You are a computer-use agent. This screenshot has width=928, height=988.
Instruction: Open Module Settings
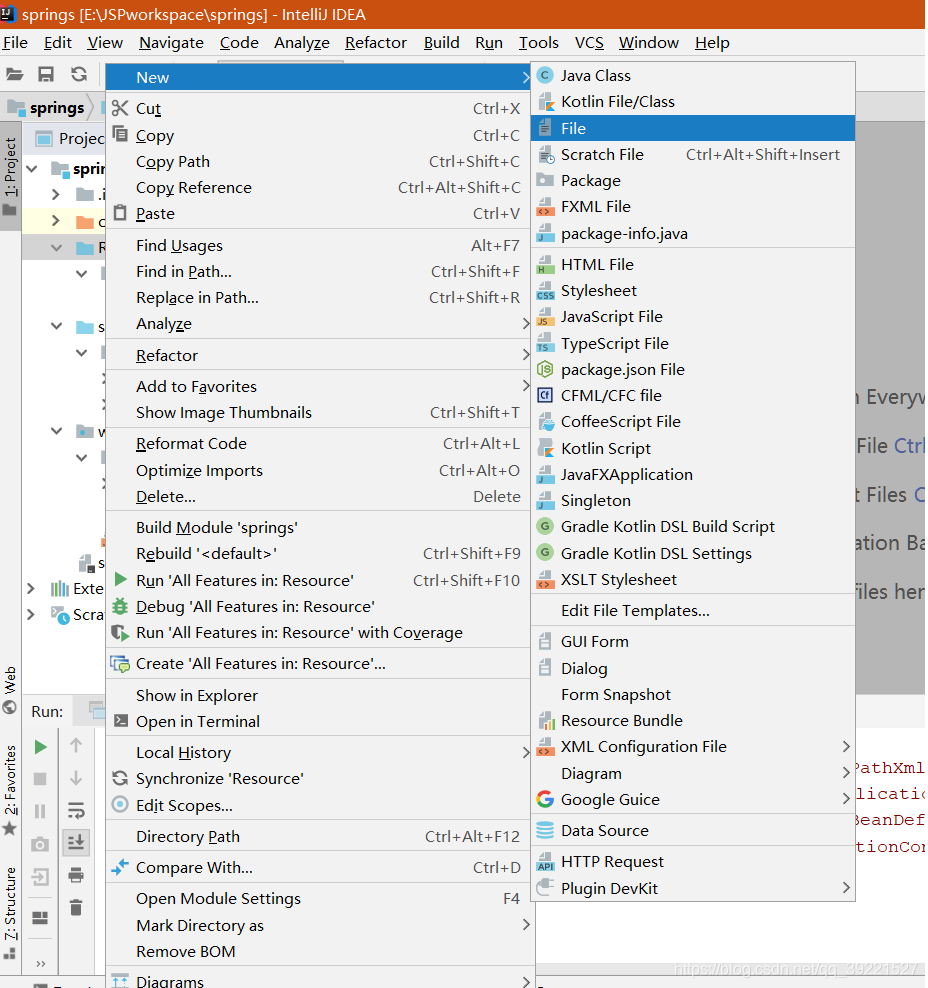(318, 899)
